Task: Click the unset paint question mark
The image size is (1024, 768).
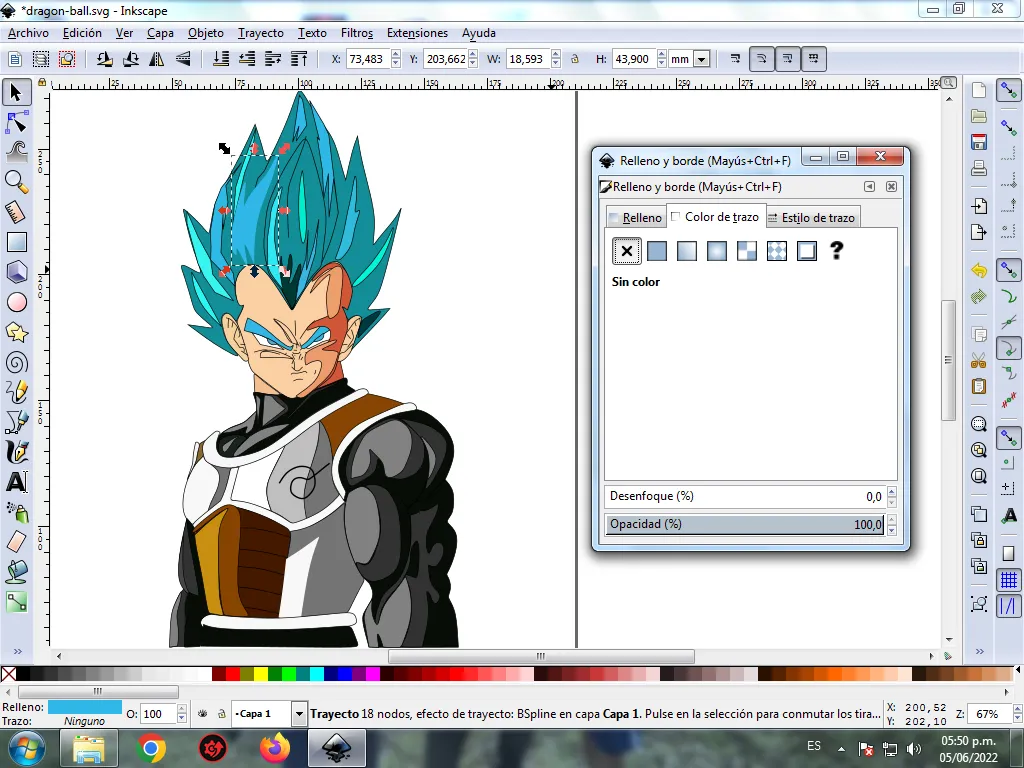Action: tap(837, 251)
